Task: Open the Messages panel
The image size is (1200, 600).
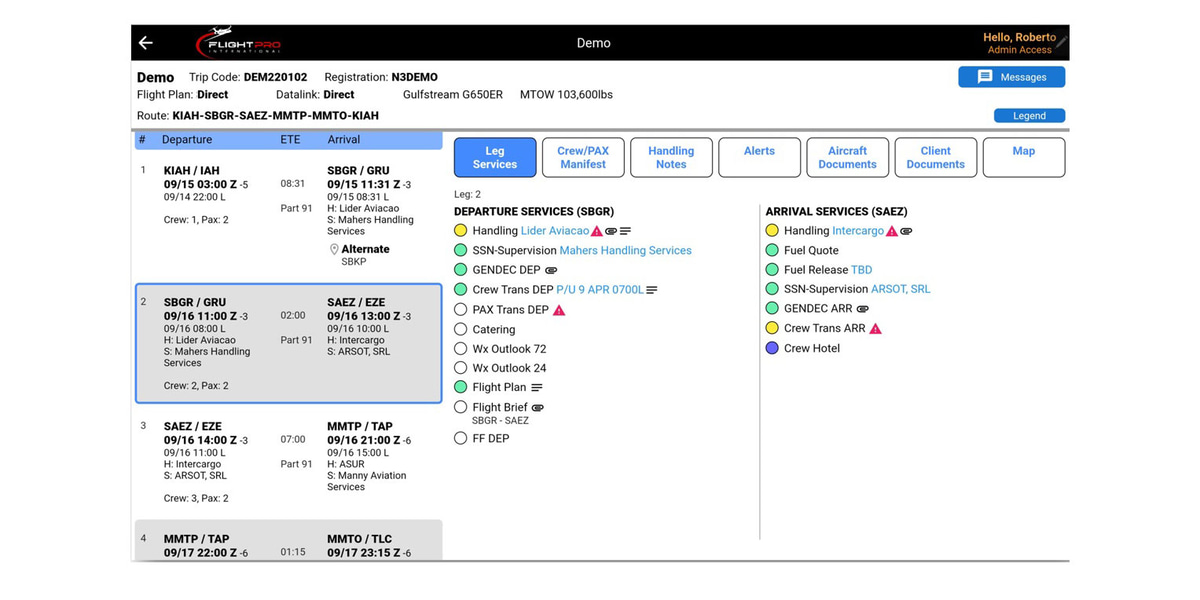Action: tap(1012, 76)
